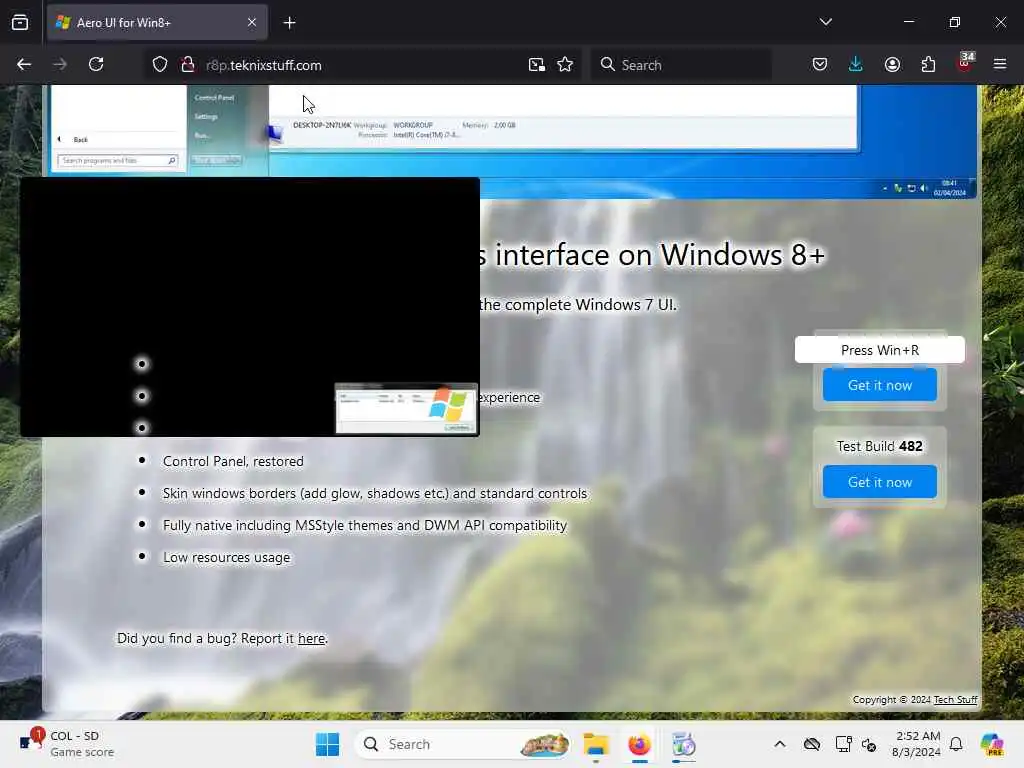1024x768 pixels.
Task: Click Get it now under Test Build 482
Action: pyautogui.click(x=880, y=482)
